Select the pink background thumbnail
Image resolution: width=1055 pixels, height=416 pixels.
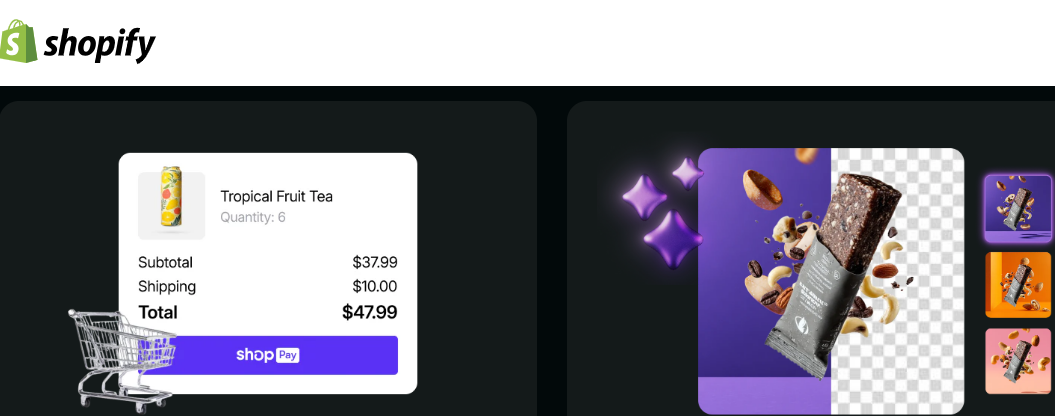[x=1018, y=361]
